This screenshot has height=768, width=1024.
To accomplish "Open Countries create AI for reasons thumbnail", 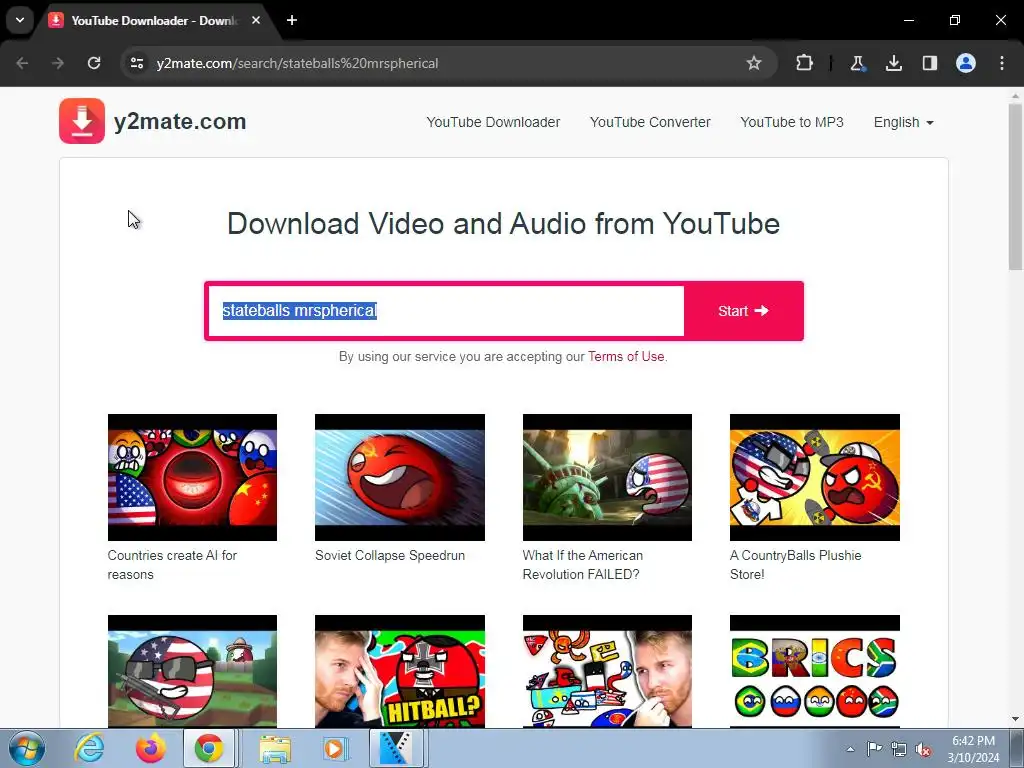I will 192,477.
